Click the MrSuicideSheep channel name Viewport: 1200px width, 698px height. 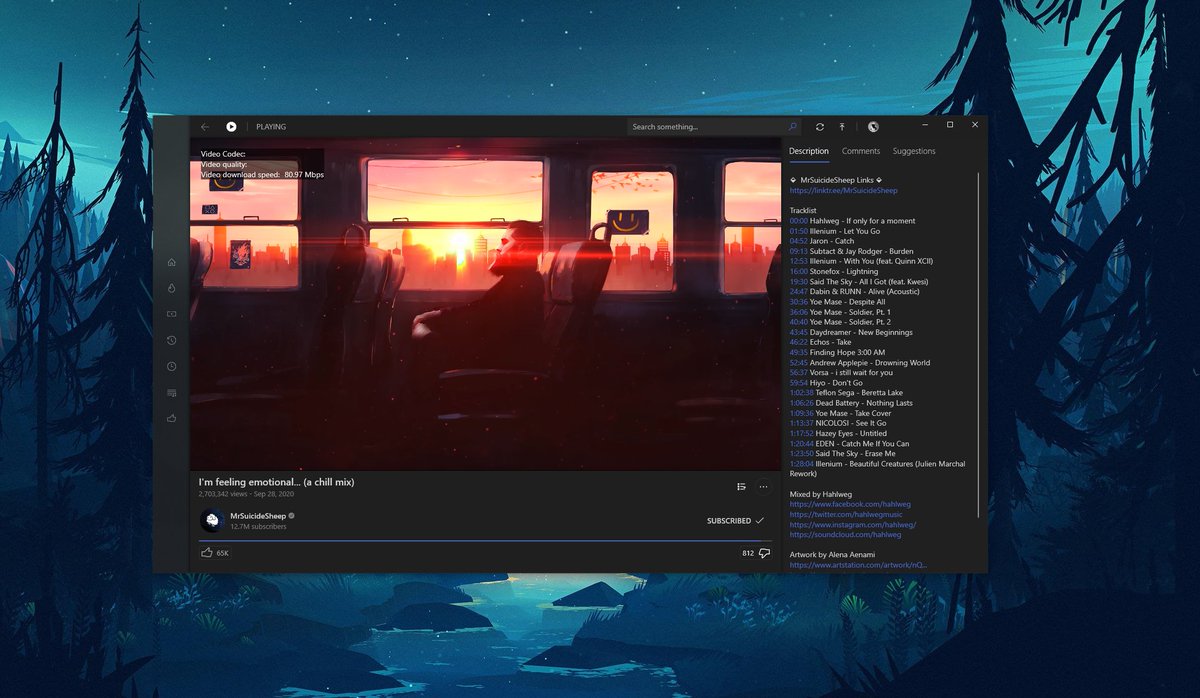258,516
